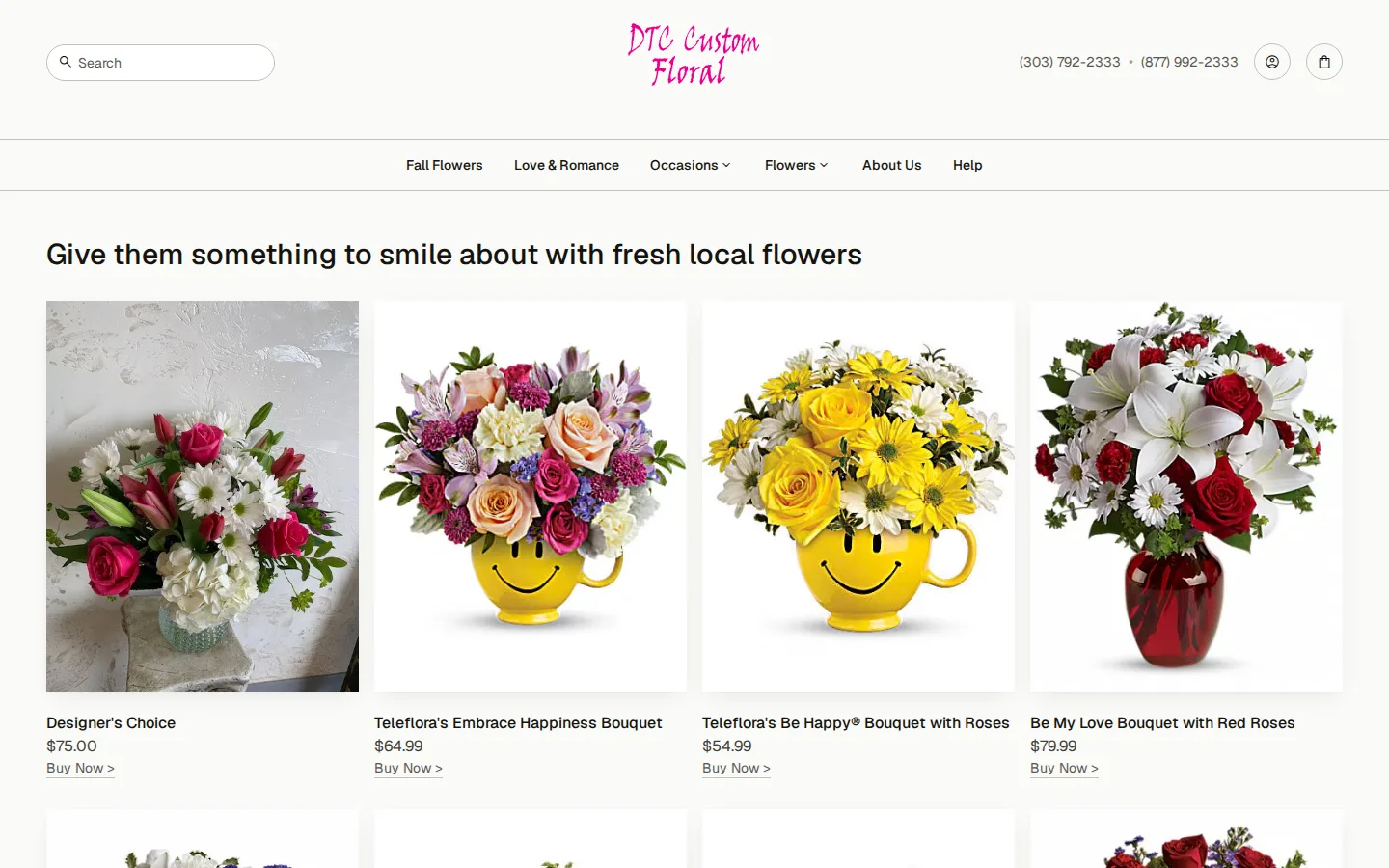1389x868 pixels.
Task: Open the Designer's Choice product photo
Action: (x=203, y=496)
